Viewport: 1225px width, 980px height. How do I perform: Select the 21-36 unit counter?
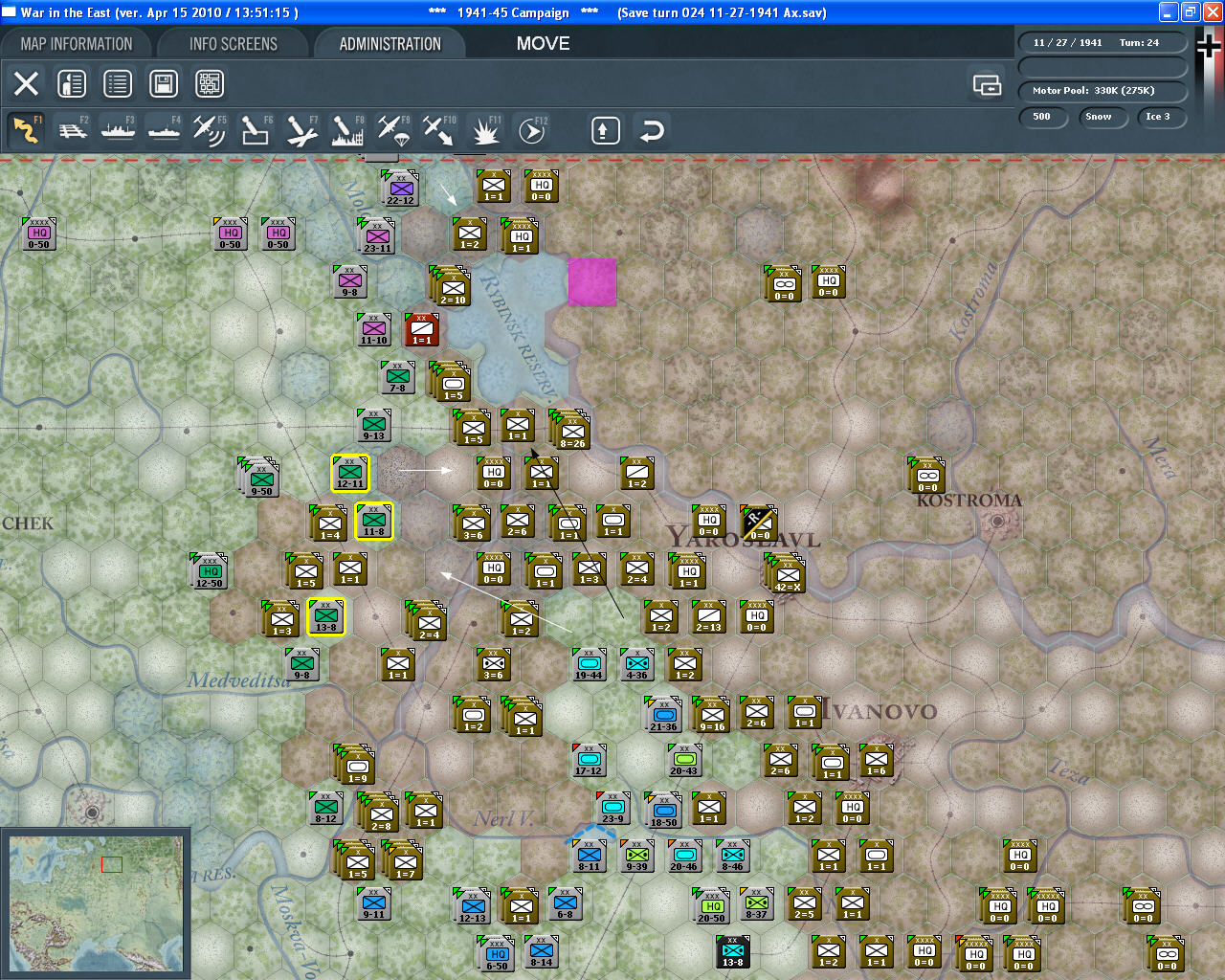[663, 715]
